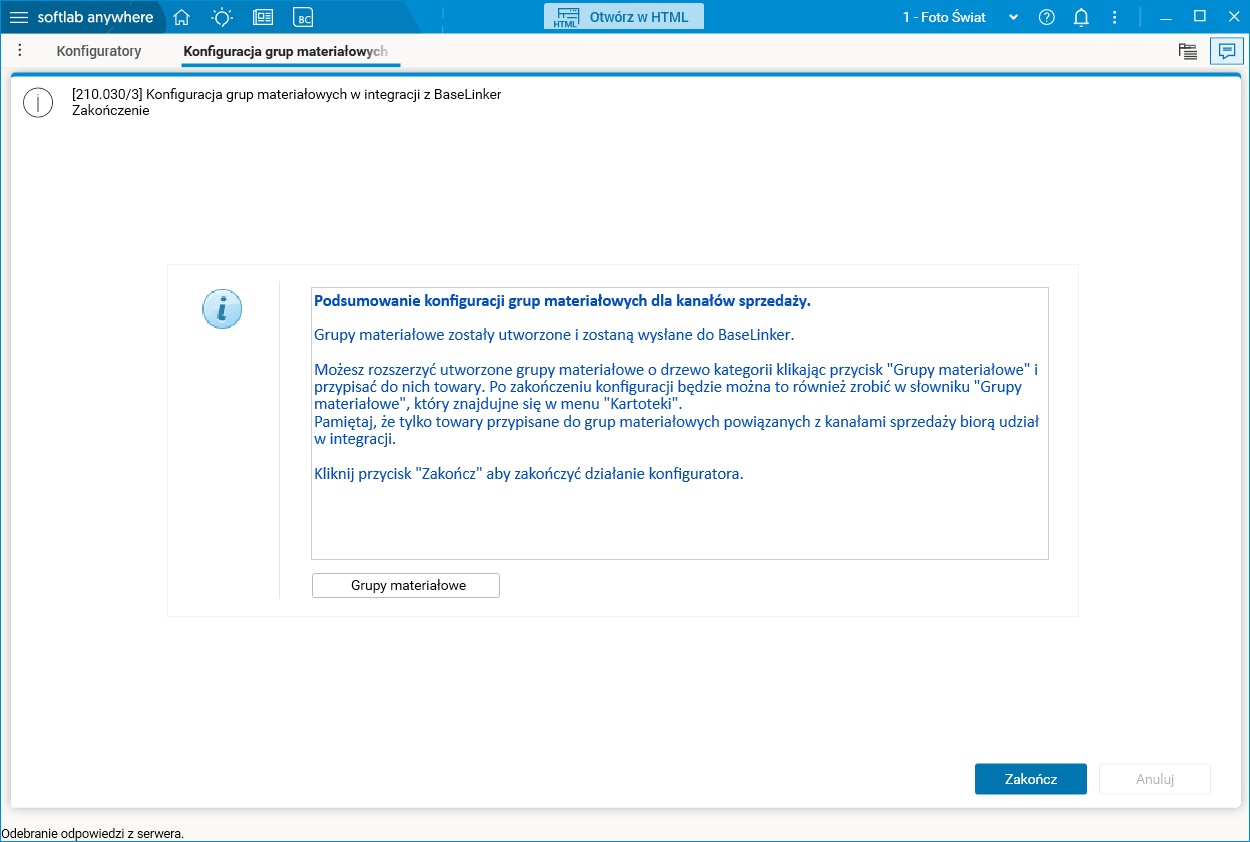Switch to the Konfiguratory tab
The width and height of the screenshot is (1250, 842).
(x=98, y=50)
